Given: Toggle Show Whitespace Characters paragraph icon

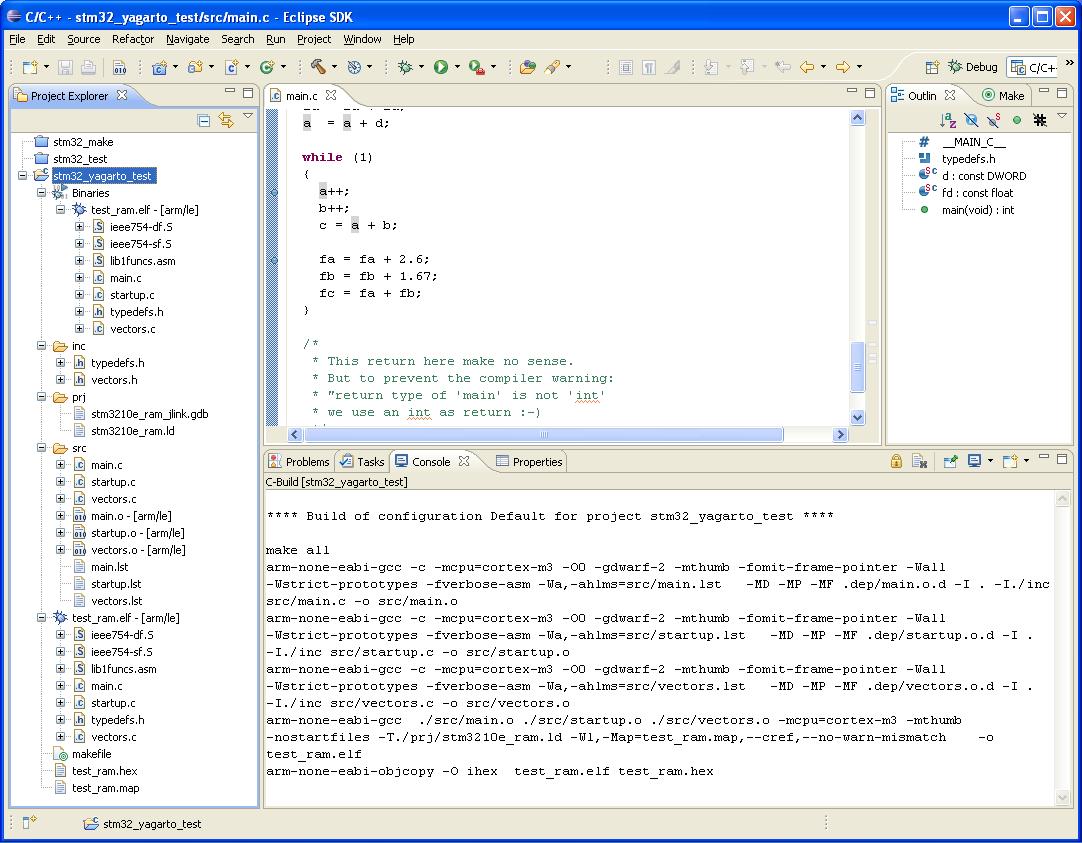Looking at the screenshot, I should (x=649, y=67).
